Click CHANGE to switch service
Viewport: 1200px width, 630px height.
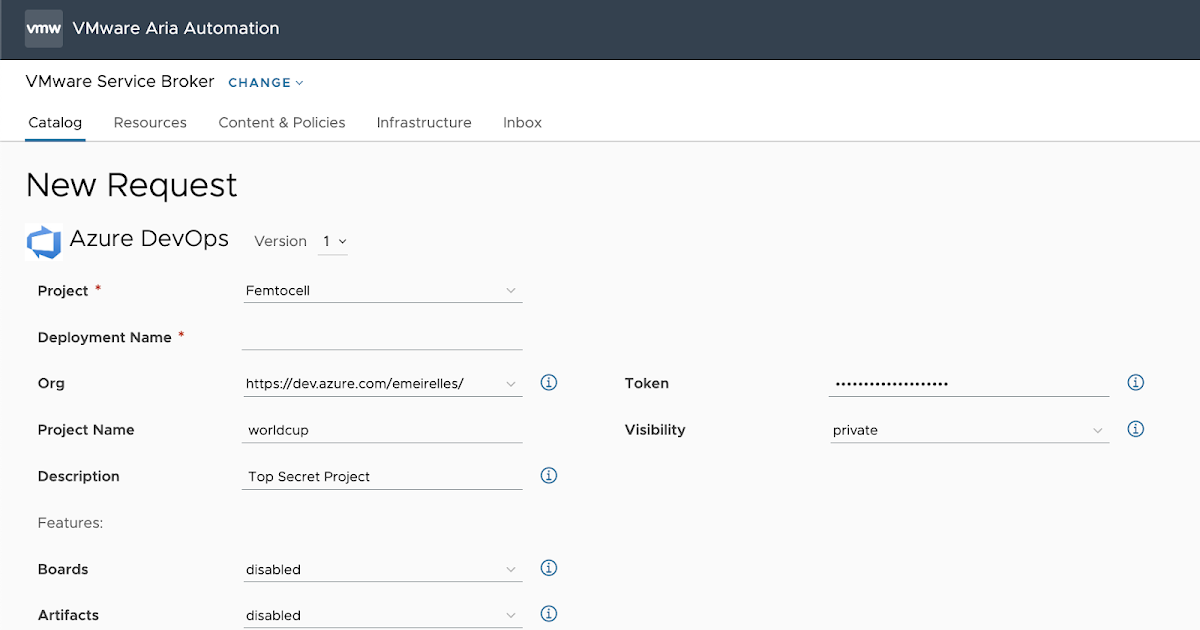point(265,83)
